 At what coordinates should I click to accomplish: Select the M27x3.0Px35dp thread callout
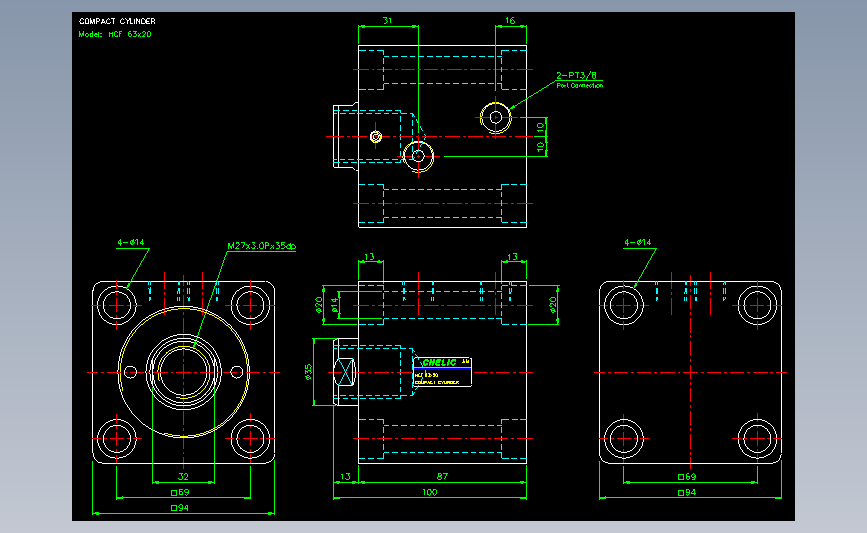262,246
